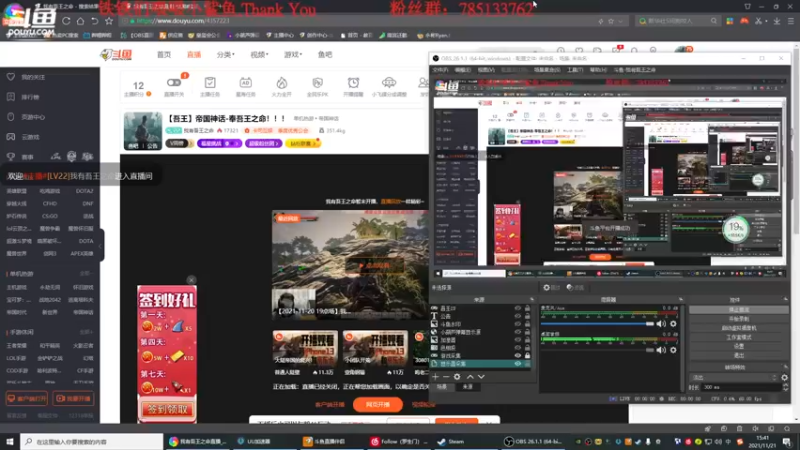Move the selected source down with the arrow
The image size is (800, 450).
tap(481, 377)
